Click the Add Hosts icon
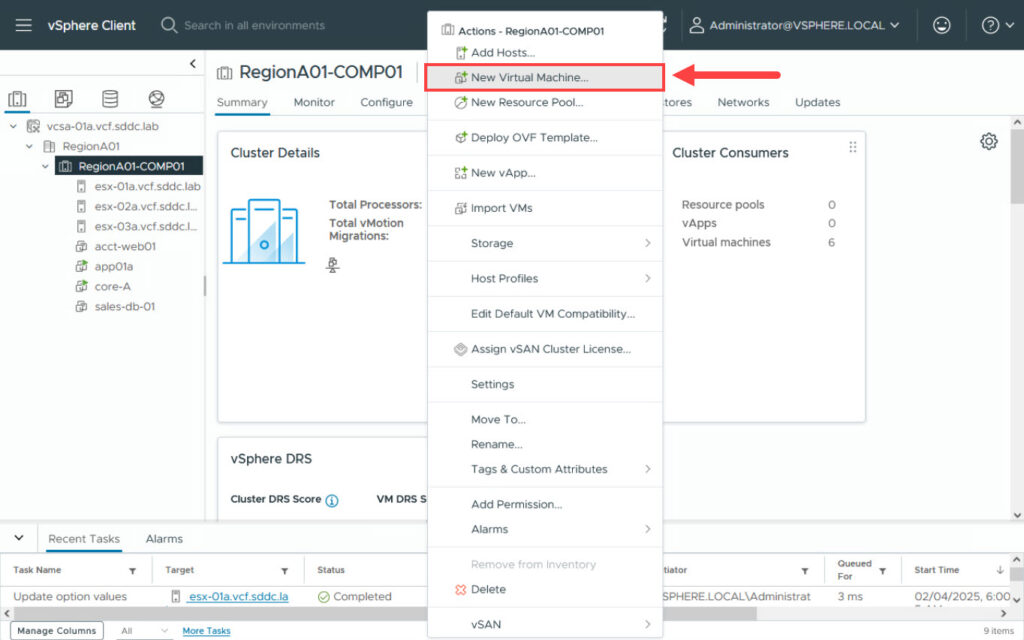The height and width of the screenshot is (640, 1024). (x=461, y=52)
